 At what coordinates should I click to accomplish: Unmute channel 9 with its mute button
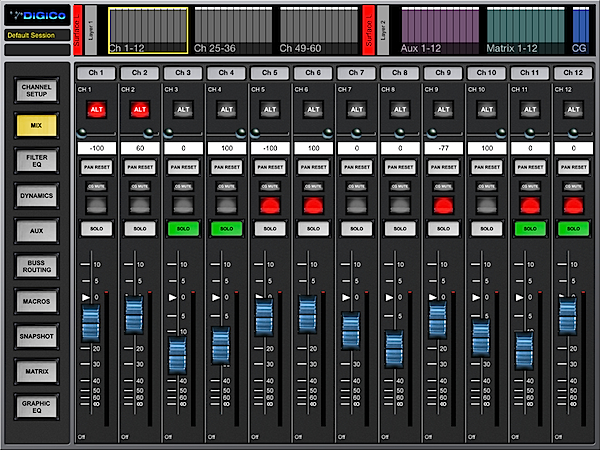click(443, 205)
